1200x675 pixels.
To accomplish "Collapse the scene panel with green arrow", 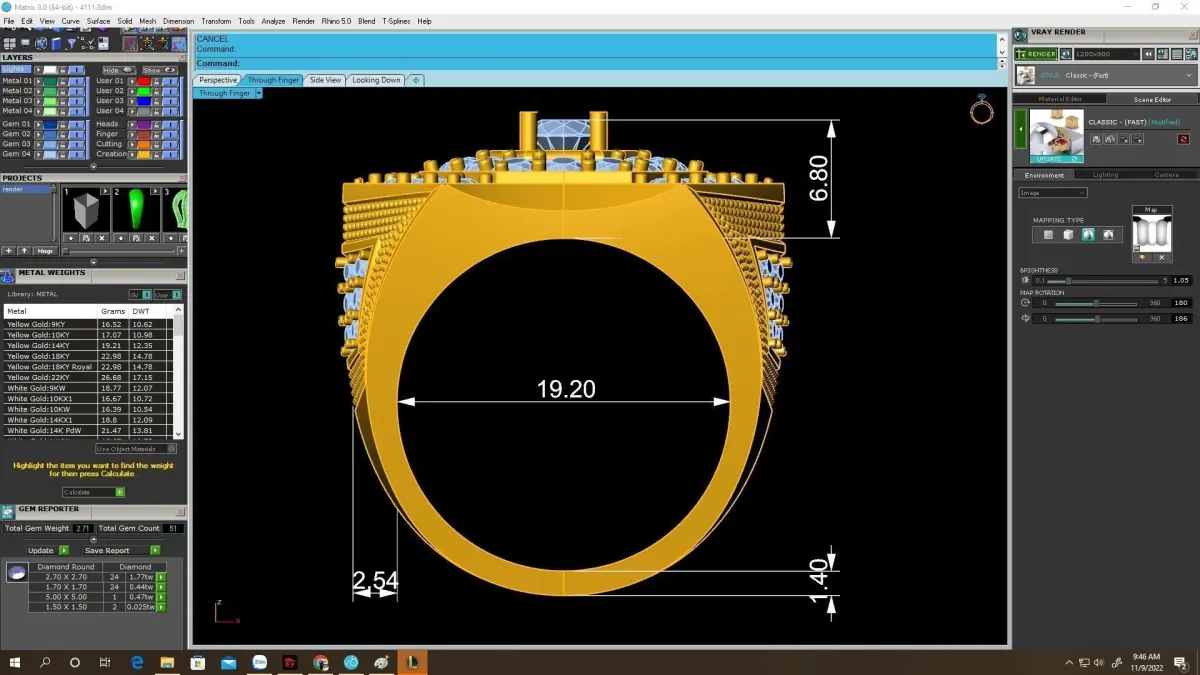I will pos(1021,129).
